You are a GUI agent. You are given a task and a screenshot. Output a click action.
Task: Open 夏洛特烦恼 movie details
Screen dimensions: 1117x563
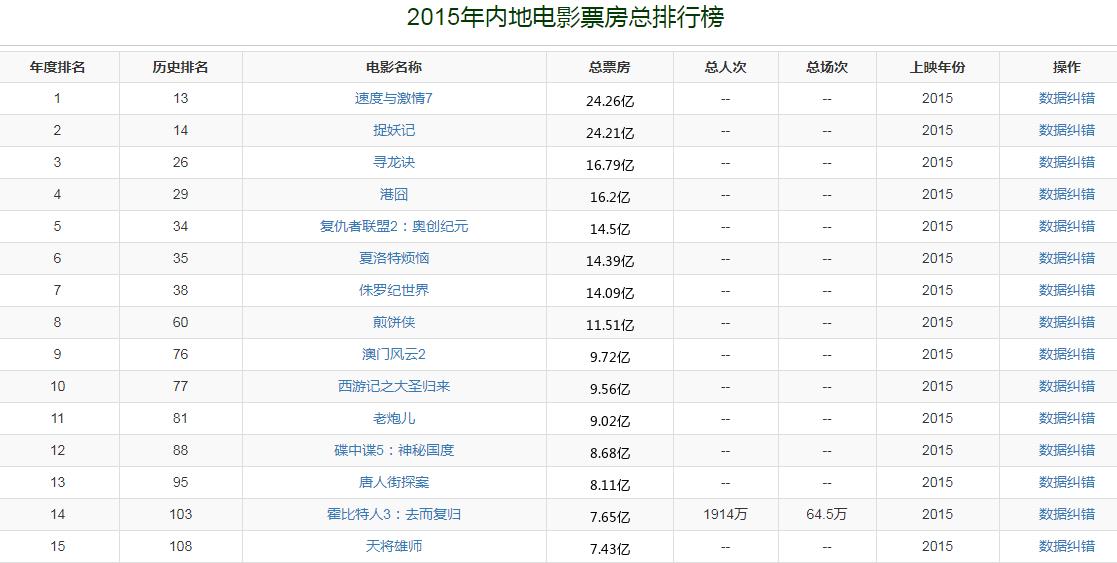pos(394,258)
